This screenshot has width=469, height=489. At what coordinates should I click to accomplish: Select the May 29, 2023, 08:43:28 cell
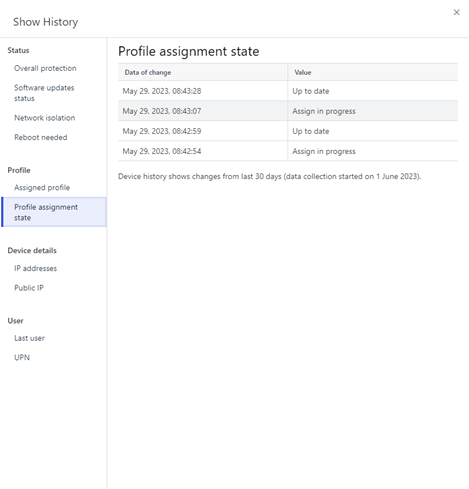point(203,91)
